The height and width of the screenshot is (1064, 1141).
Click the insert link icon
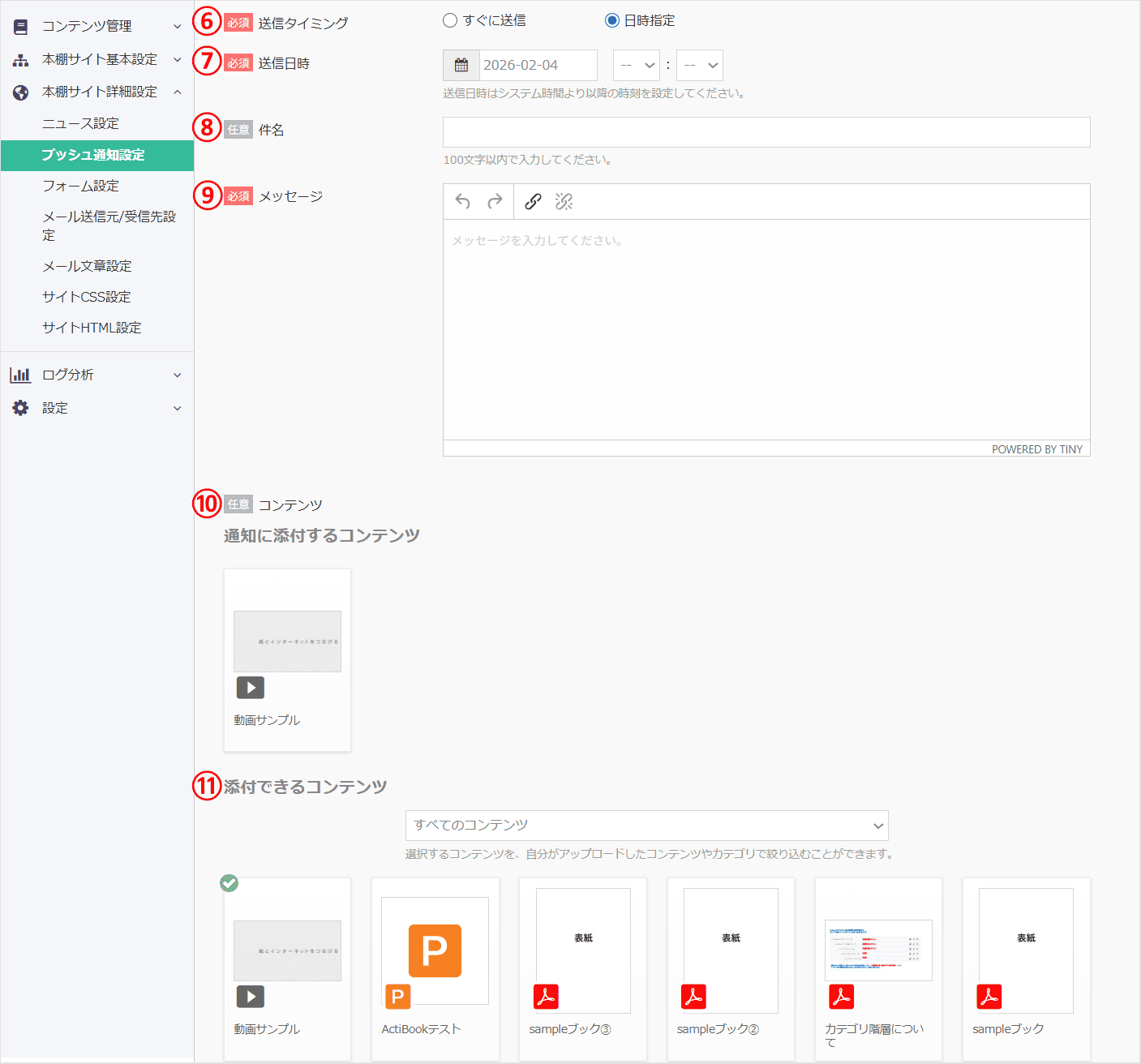(x=533, y=201)
